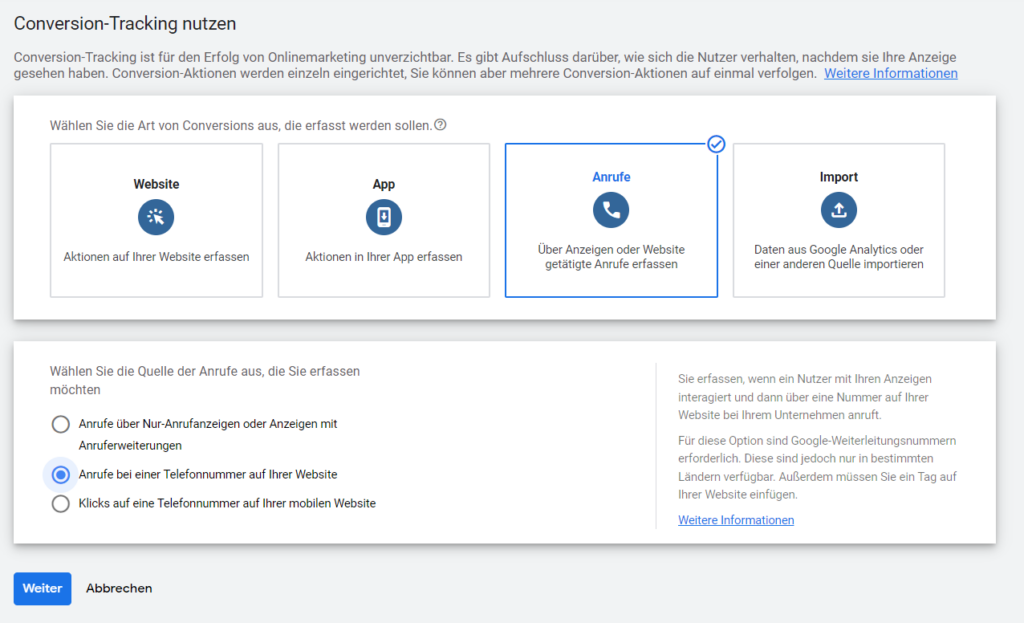Click the App phone download icon

pyautogui.click(x=384, y=217)
